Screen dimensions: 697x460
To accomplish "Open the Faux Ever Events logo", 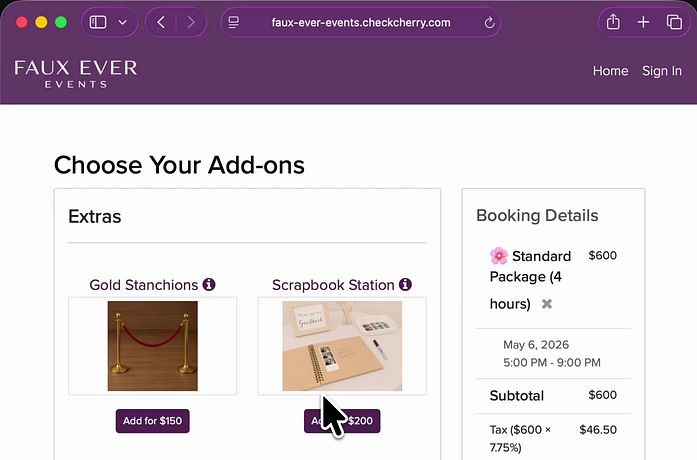I will [x=76, y=73].
